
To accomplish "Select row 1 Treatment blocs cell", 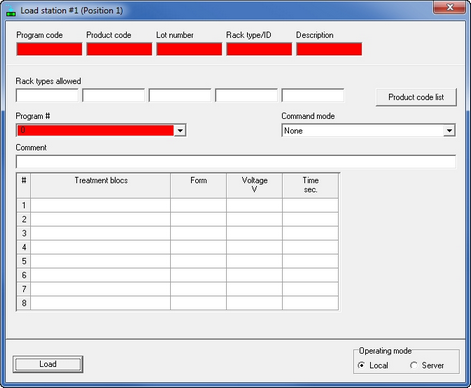I will [x=100, y=205].
